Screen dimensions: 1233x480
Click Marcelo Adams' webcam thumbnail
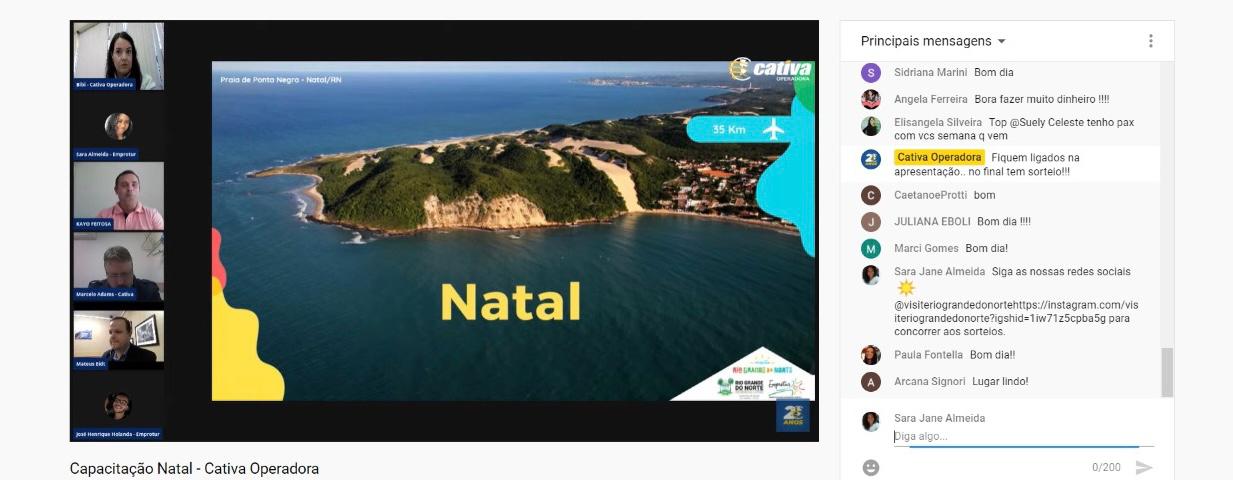118,266
